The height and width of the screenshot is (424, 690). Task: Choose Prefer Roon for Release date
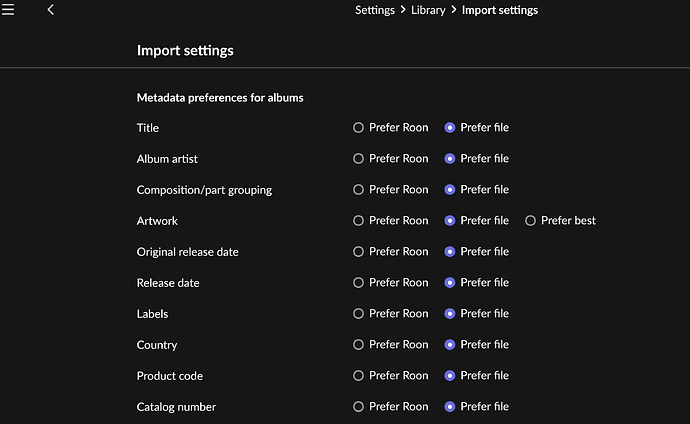[359, 283]
